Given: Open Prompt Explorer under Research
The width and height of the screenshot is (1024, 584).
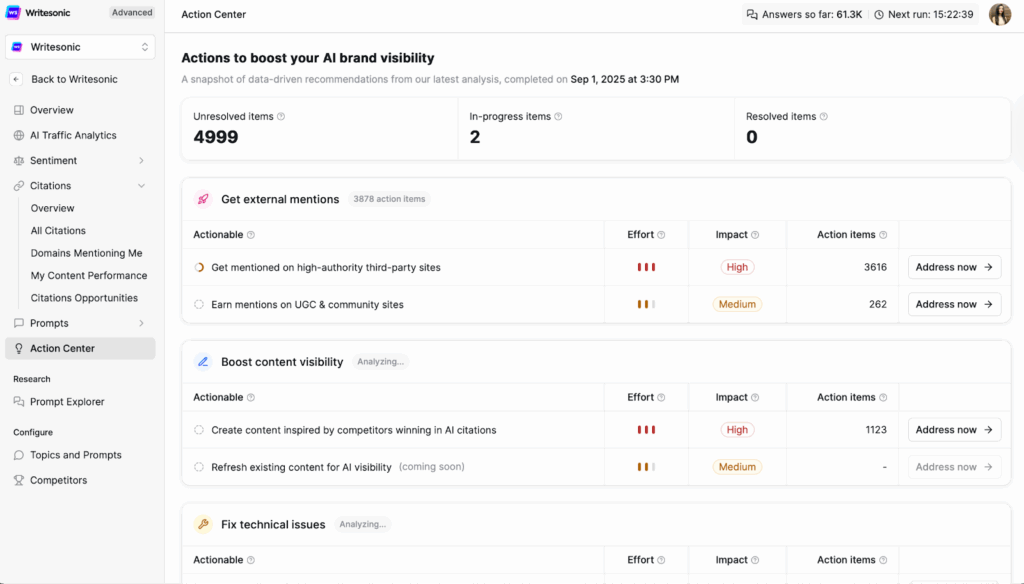Looking at the screenshot, I should 67,402.
